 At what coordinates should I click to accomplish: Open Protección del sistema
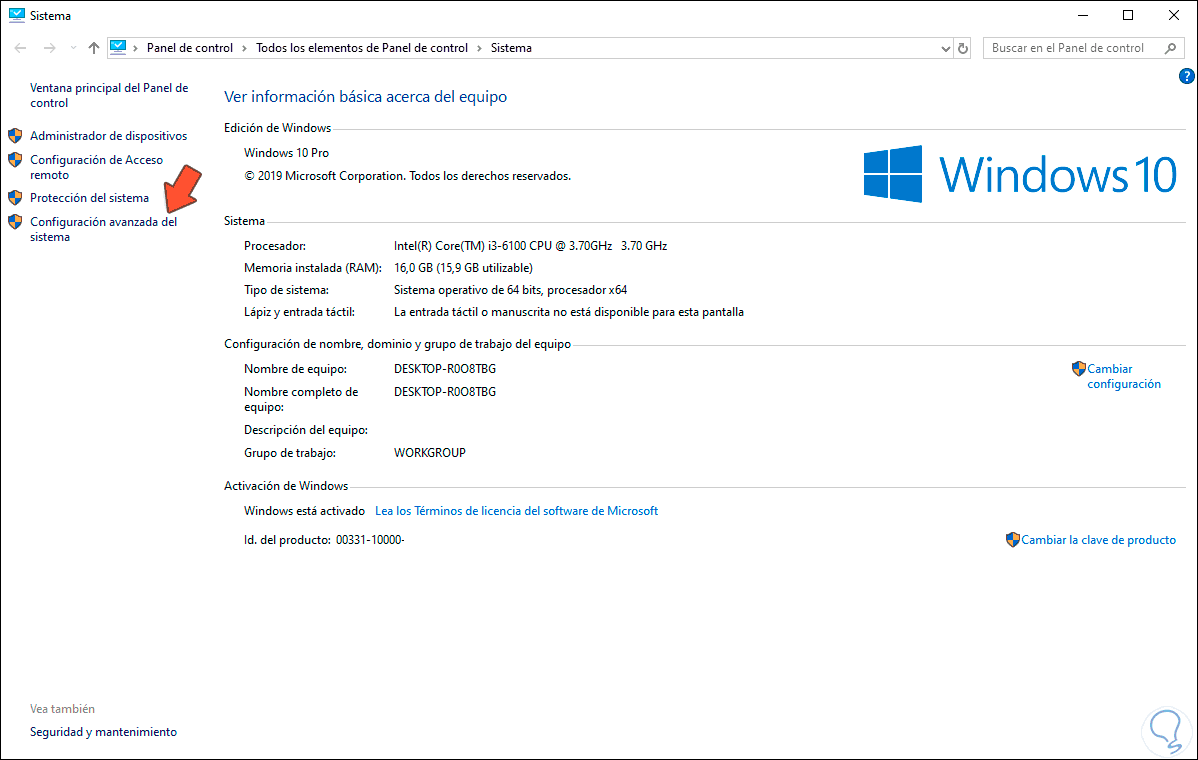coord(89,198)
